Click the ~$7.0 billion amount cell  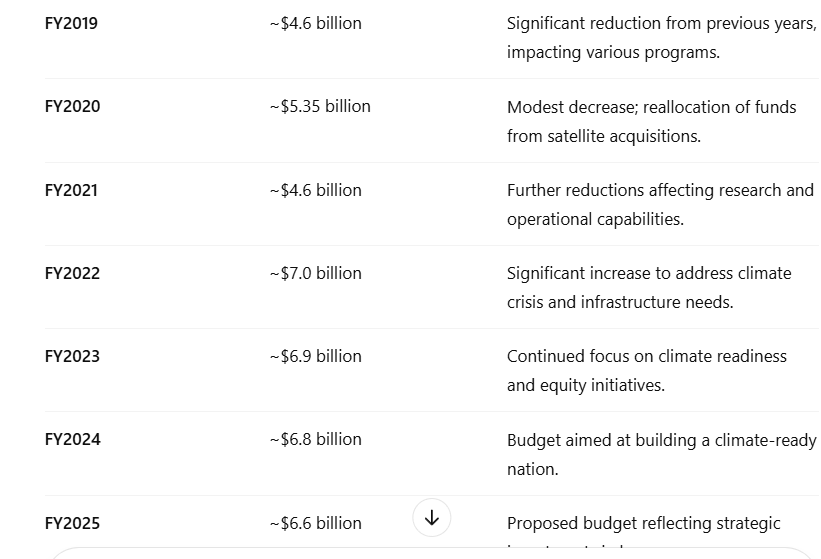315,273
